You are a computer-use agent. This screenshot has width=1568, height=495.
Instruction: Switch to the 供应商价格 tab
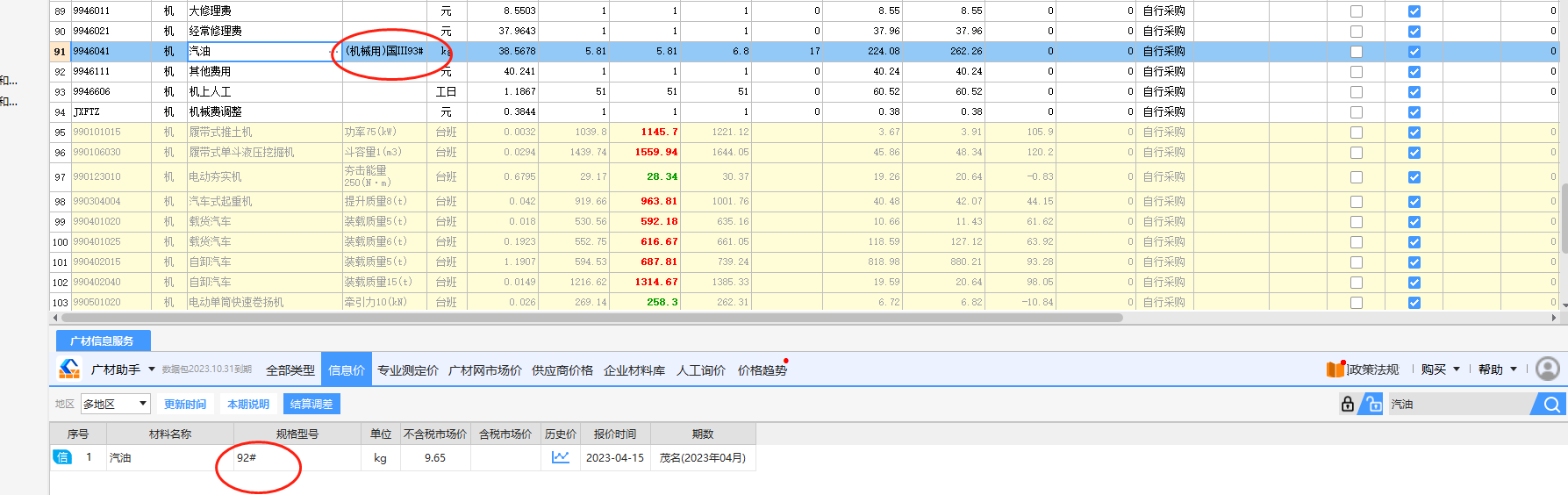click(x=562, y=370)
